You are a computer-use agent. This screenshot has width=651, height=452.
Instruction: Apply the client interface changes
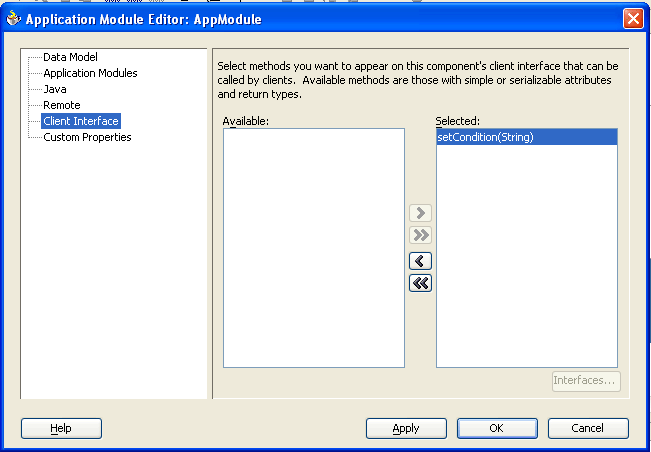[406, 428]
